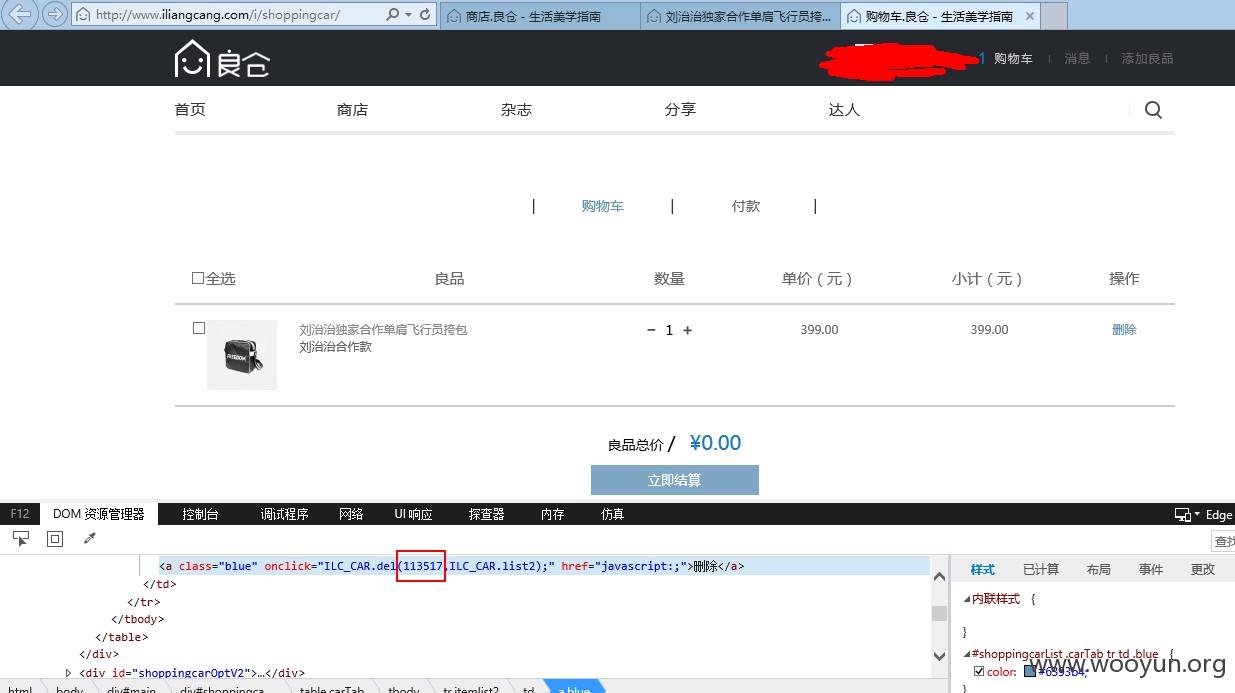Open the 样式 styles pane tab

coord(983,569)
